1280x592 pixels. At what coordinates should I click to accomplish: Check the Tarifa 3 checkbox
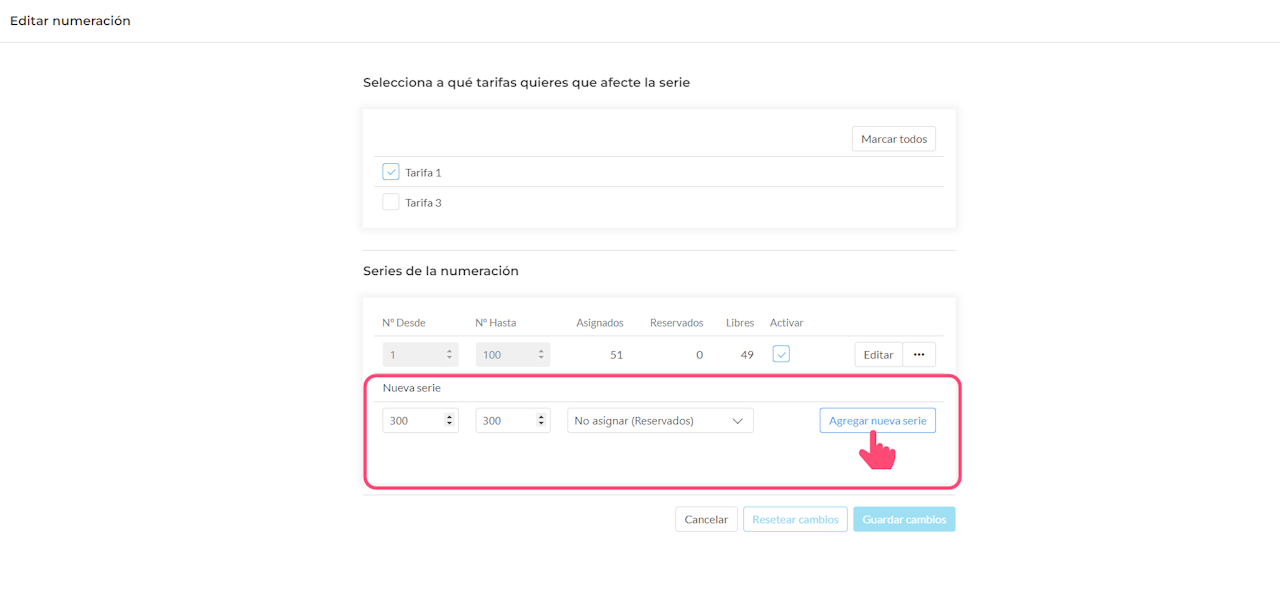(x=391, y=202)
